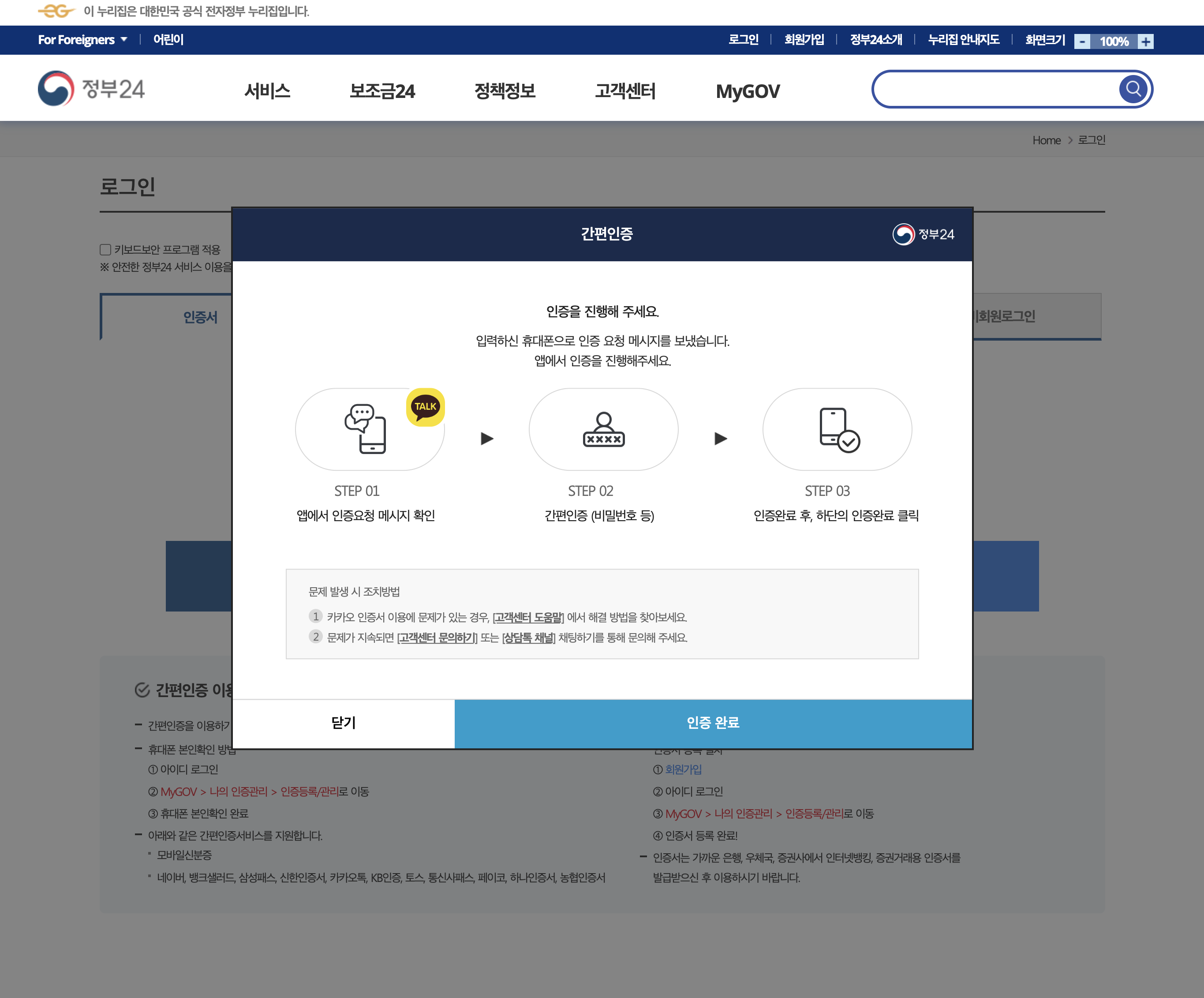Screen dimensions: 1204x998
Task: Enable 키보드보안 프로그램 적용 checkbox
Action: pyautogui.click(x=105, y=250)
